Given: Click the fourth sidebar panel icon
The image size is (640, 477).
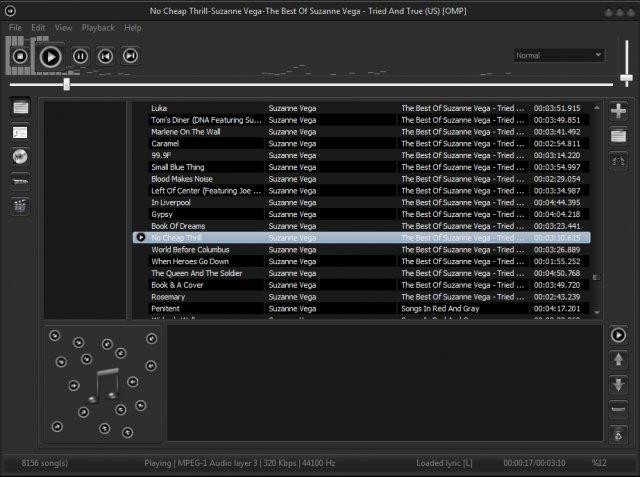Looking at the screenshot, I should click(20, 181).
